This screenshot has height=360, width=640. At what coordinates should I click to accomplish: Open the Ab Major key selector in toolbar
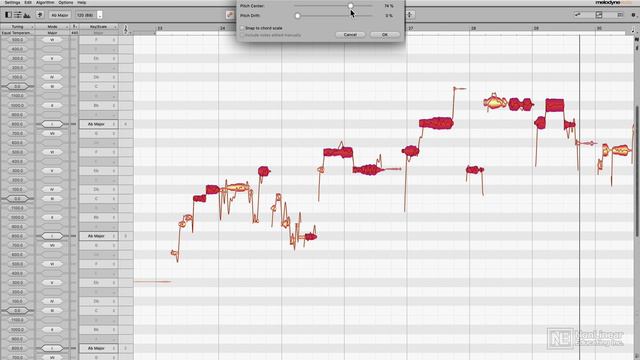tap(60, 15)
